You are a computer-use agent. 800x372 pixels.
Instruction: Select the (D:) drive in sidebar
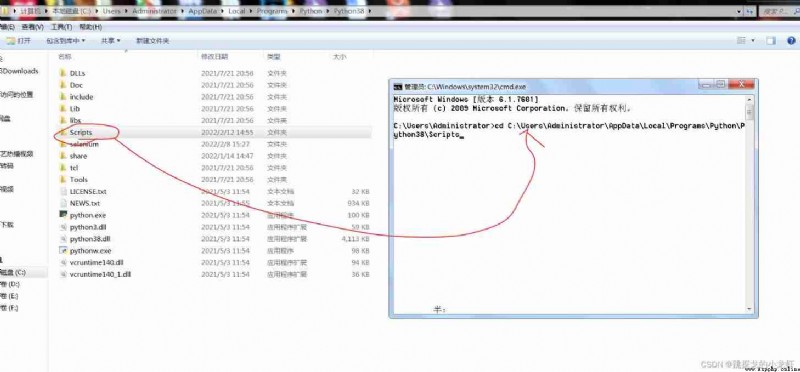pyautogui.click(x=10, y=284)
